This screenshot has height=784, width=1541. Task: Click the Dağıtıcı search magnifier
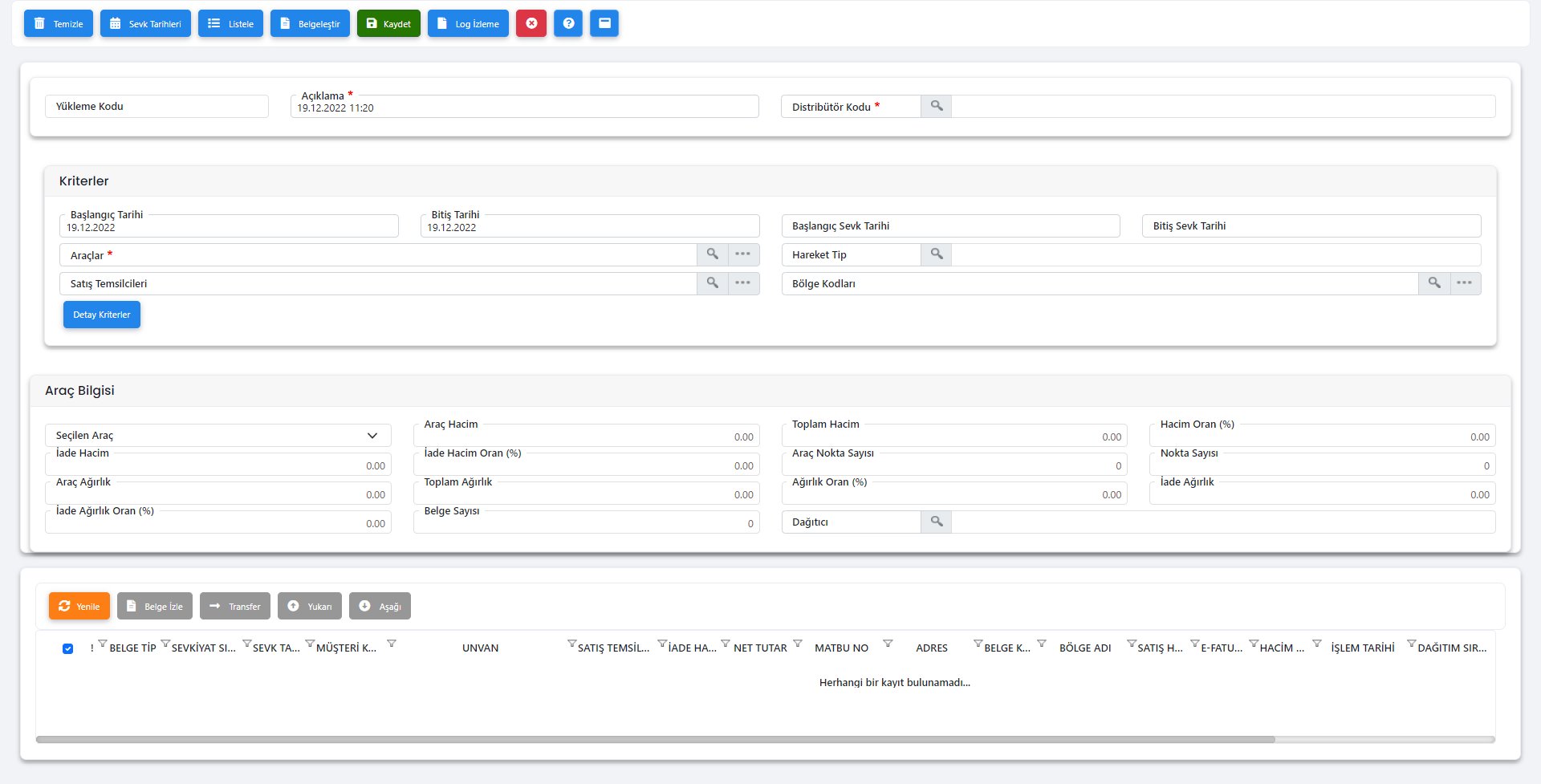(x=936, y=522)
